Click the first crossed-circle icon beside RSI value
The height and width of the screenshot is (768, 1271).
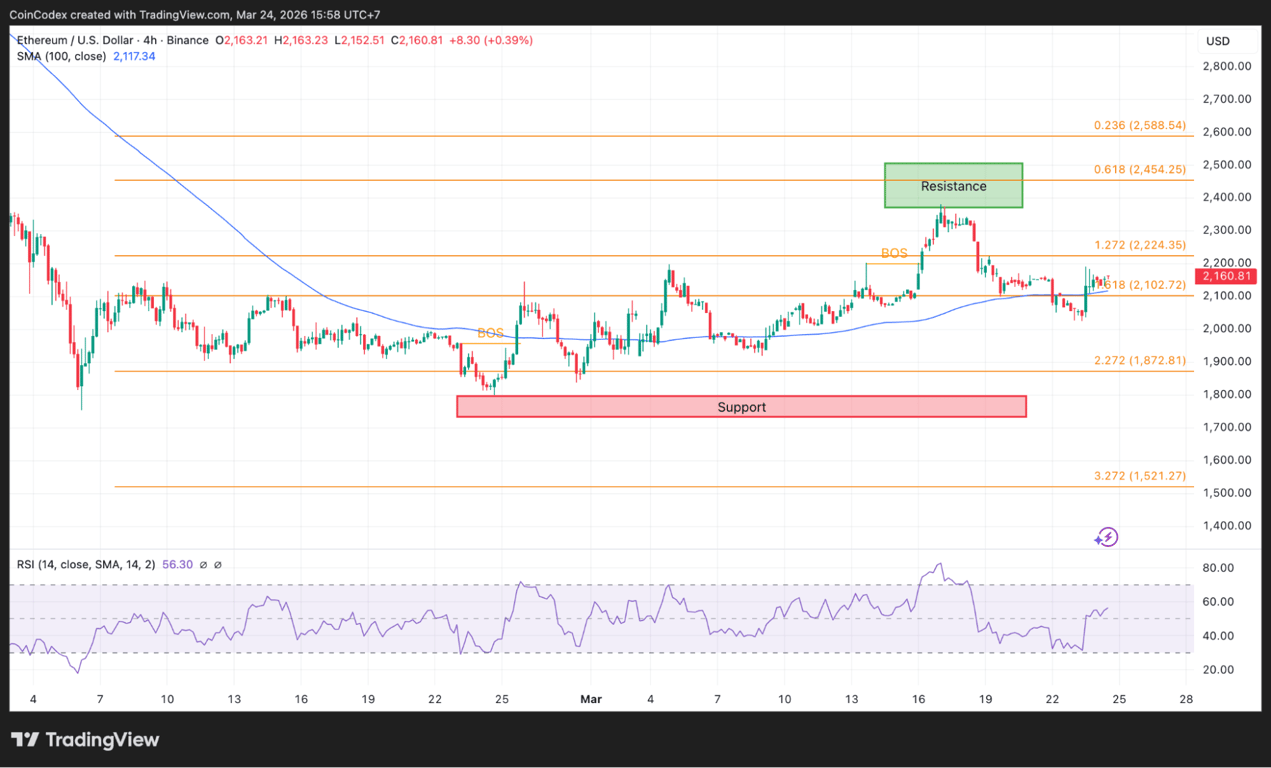tap(204, 564)
